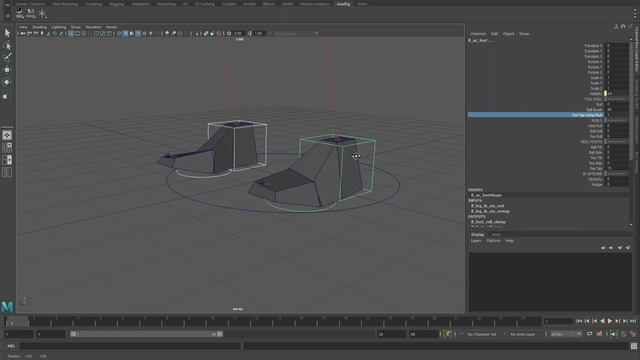
Task: Select the output node under OUTPUTS
Action: click(x=489, y=222)
